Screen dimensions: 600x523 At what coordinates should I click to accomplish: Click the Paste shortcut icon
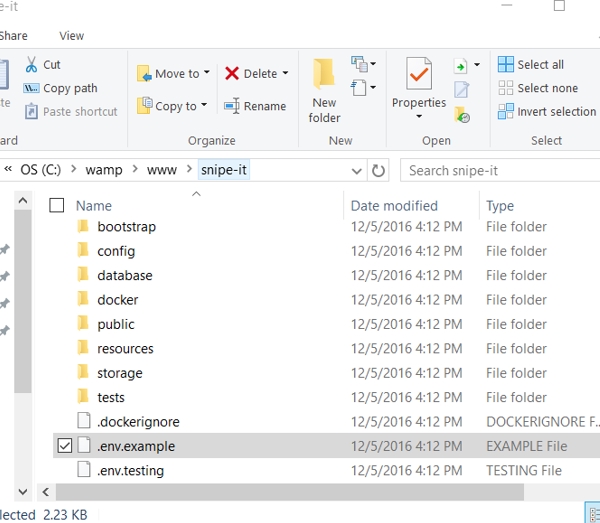(x=31, y=111)
